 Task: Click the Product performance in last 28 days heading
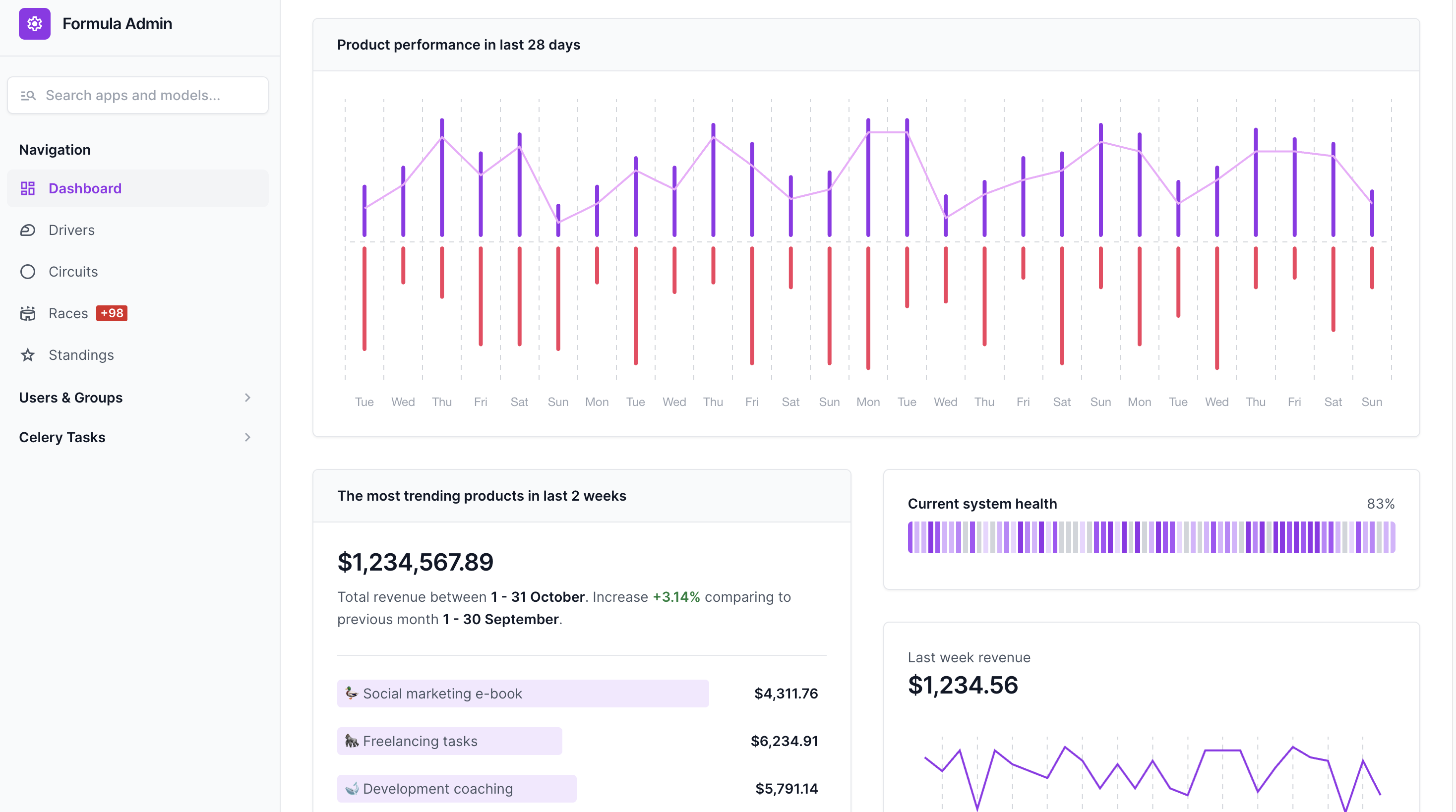[x=458, y=45]
